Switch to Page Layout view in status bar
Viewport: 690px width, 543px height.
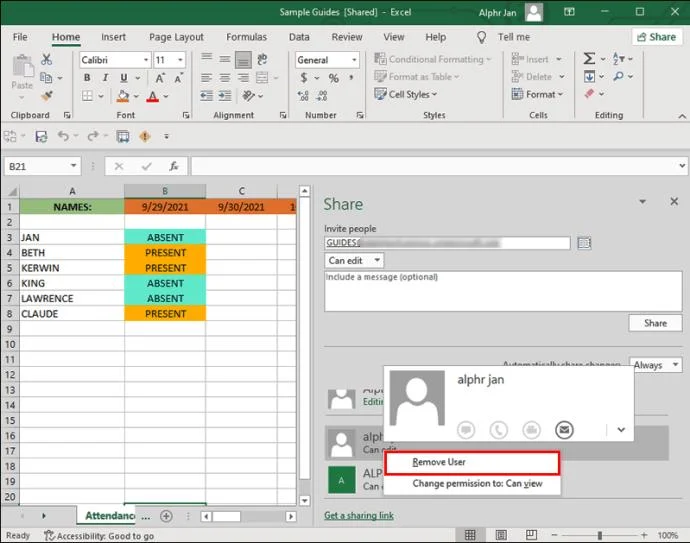pos(501,535)
